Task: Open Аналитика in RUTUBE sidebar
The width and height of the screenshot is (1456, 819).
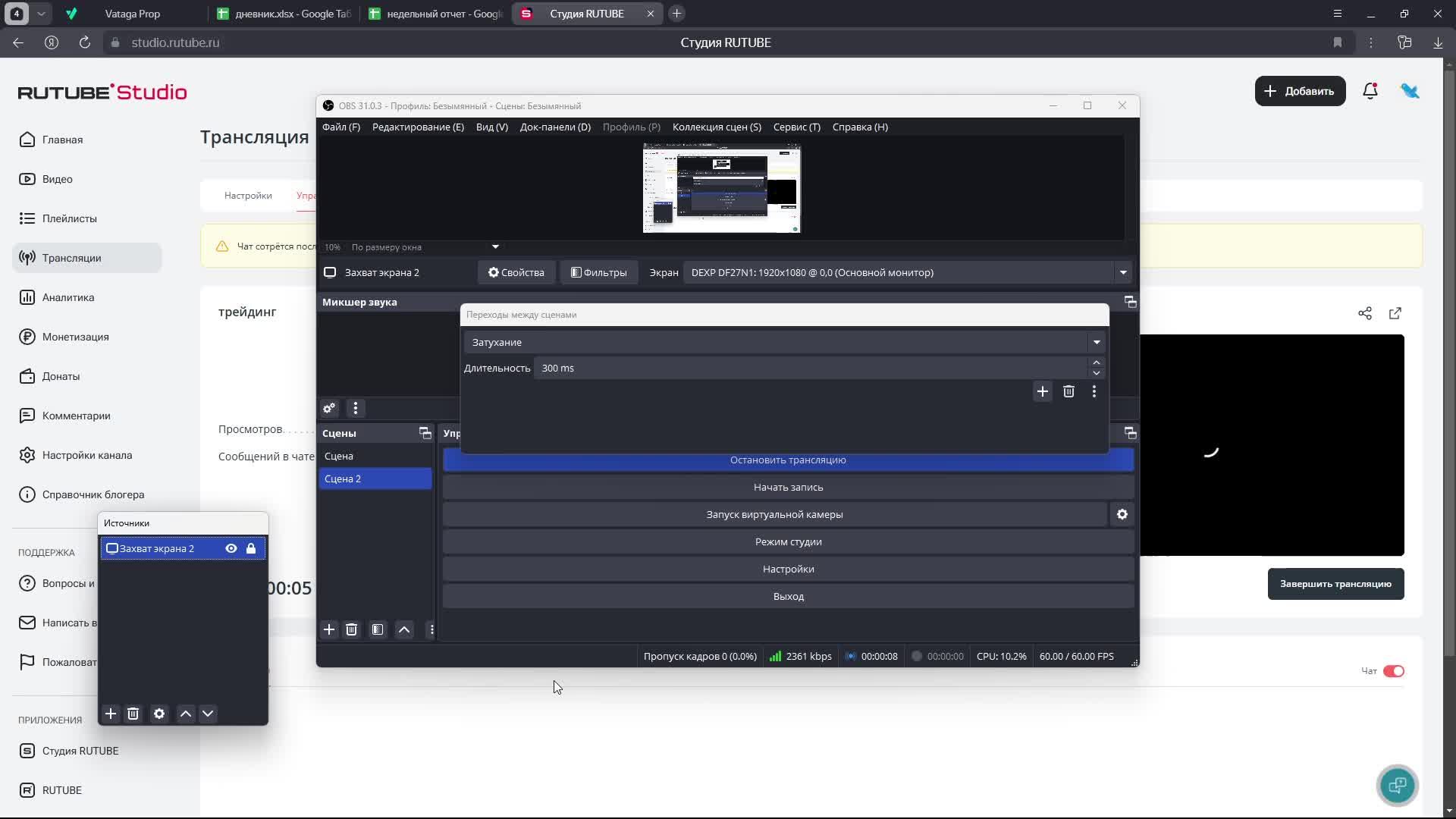Action: tap(68, 297)
